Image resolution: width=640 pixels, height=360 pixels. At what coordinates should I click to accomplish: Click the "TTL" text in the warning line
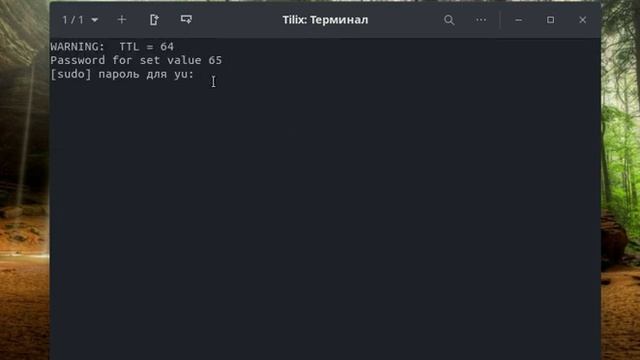coord(129,47)
